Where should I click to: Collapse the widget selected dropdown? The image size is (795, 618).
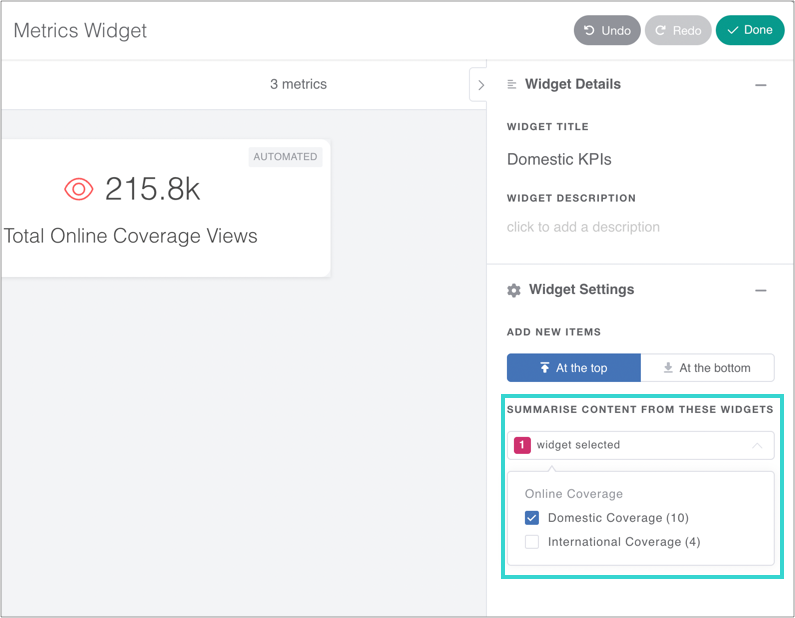[x=757, y=445]
